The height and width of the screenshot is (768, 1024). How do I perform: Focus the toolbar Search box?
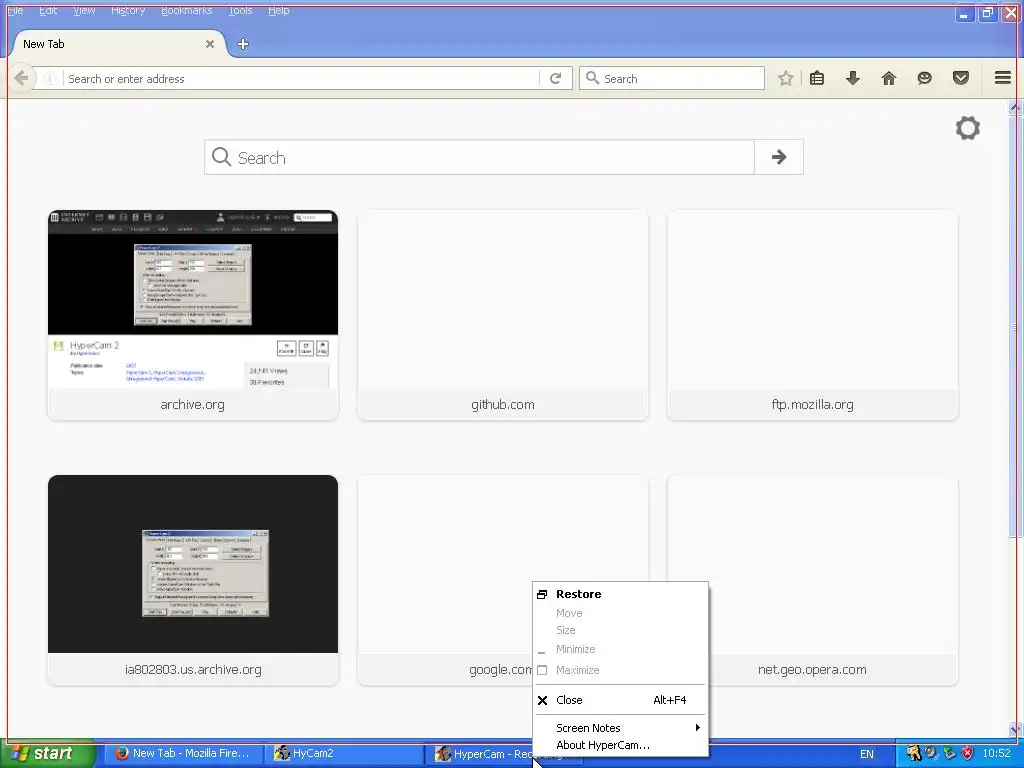(672, 78)
